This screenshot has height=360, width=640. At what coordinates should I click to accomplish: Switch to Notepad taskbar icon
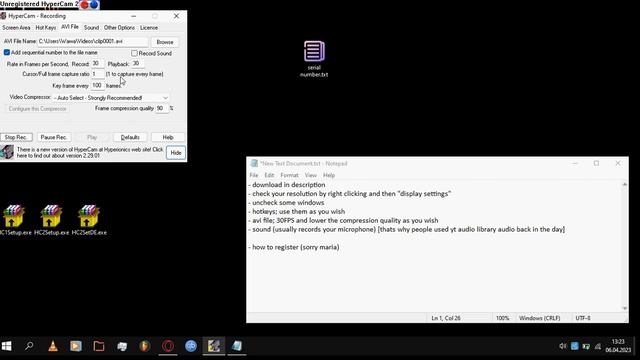point(237,346)
